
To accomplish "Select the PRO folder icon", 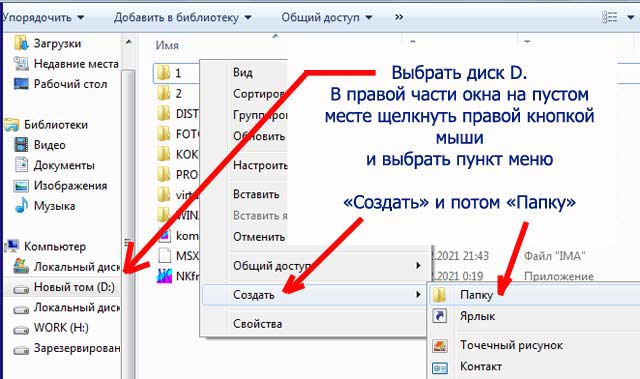I will pyautogui.click(x=164, y=174).
